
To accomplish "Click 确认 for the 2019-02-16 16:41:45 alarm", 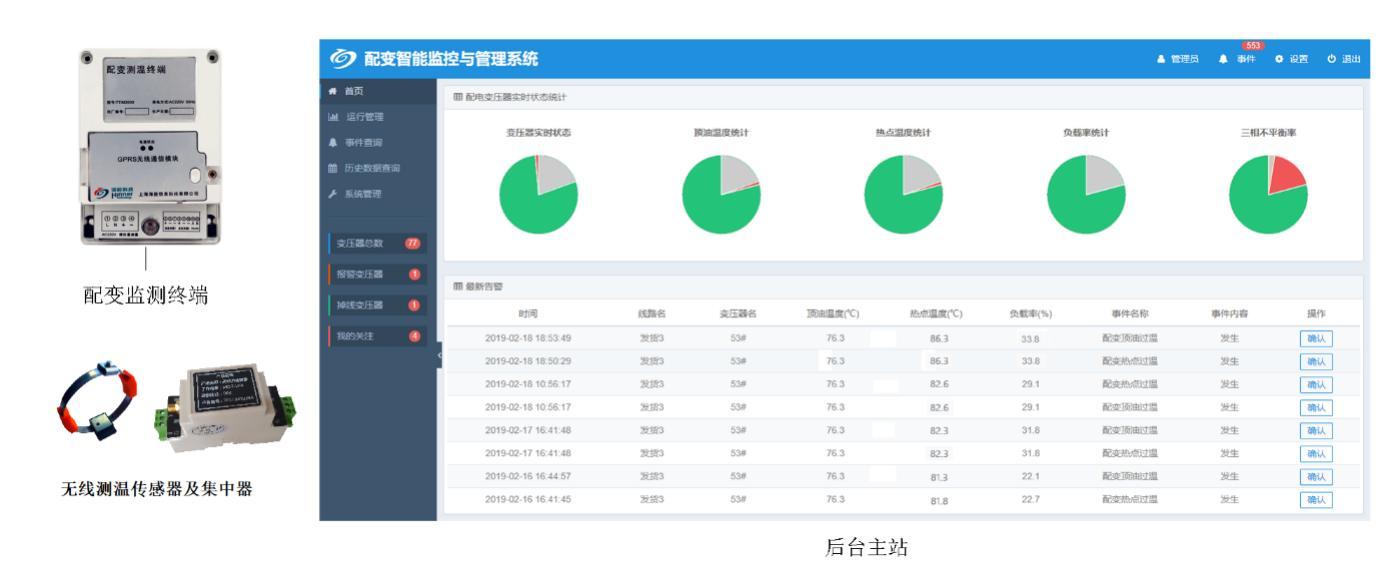I will (x=1316, y=500).
